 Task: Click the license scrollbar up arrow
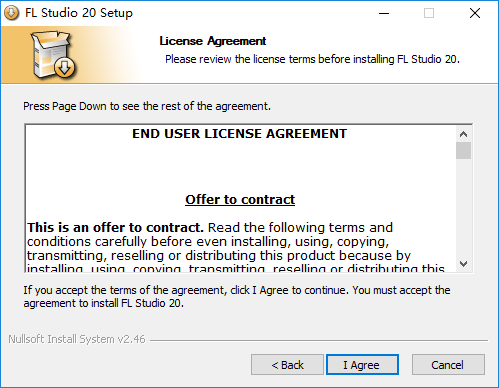click(463, 134)
